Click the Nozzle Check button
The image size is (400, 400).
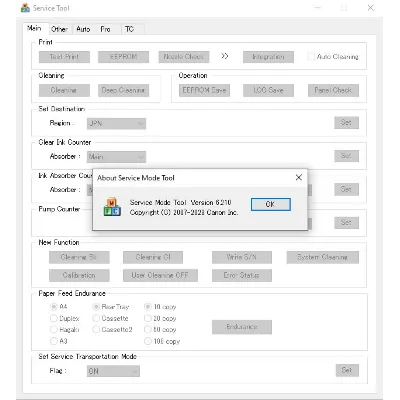(184, 57)
